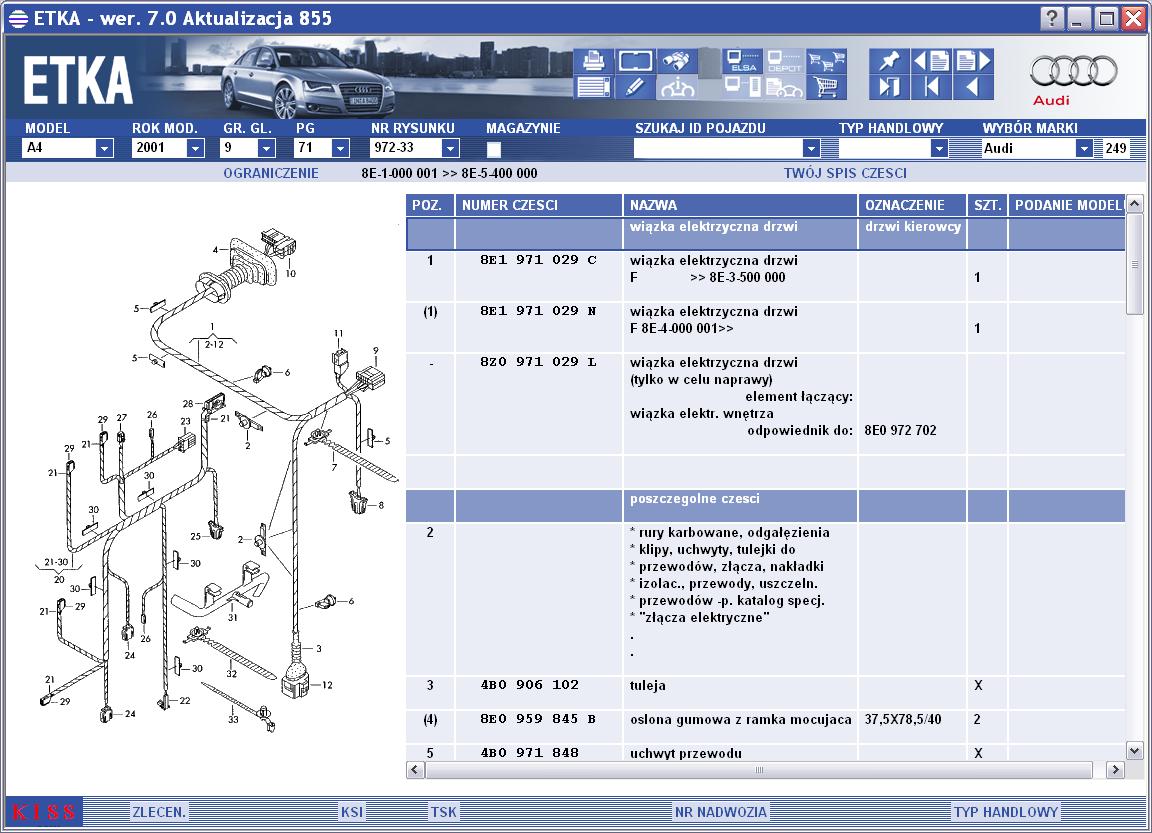Viewport: 1152px width, 833px height.
Task: Click TYP HANDLOWY in the bottom status bar
Action: pyautogui.click(x=1006, y=812)
